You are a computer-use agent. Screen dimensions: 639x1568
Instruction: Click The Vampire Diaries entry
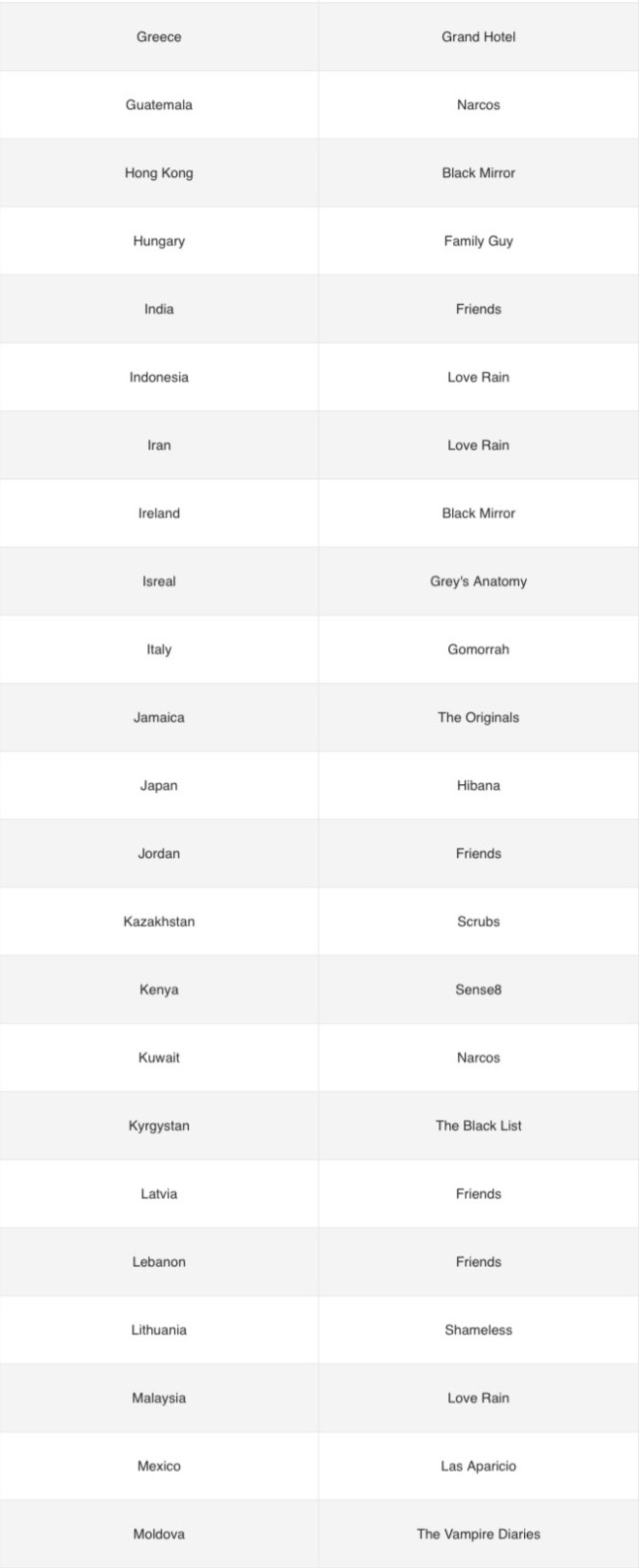click(x=478, y=1534)
